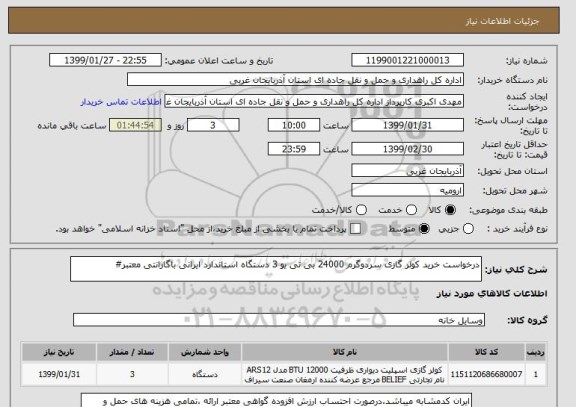Click the quantity cell 3 in the table
Screen dimensions: 576x407
point(132,374)
